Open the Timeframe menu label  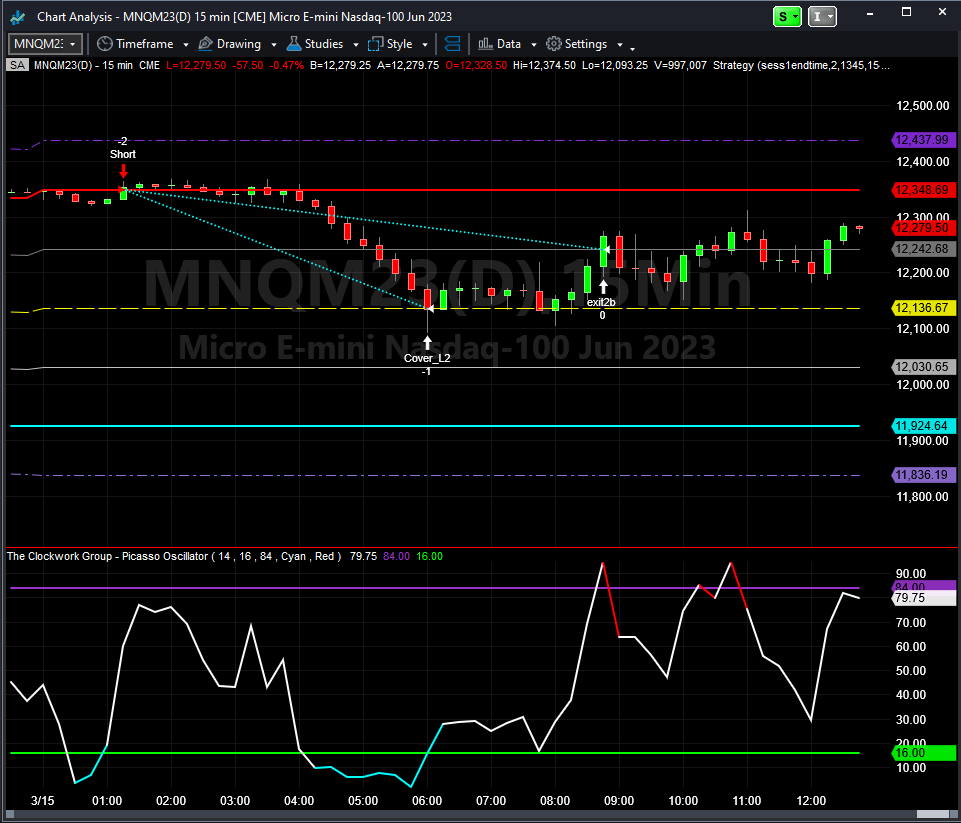pyautogui.click(x=145, y=44)
